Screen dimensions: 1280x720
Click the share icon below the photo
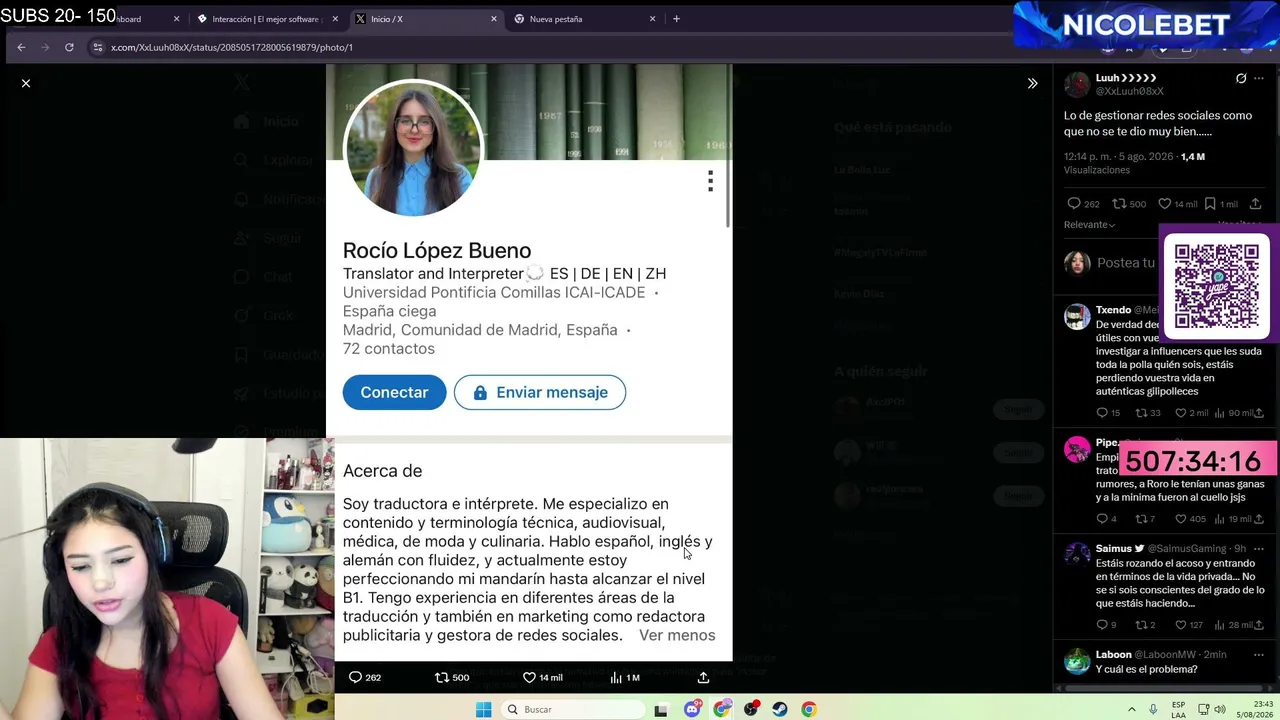(x=703, y=677)
